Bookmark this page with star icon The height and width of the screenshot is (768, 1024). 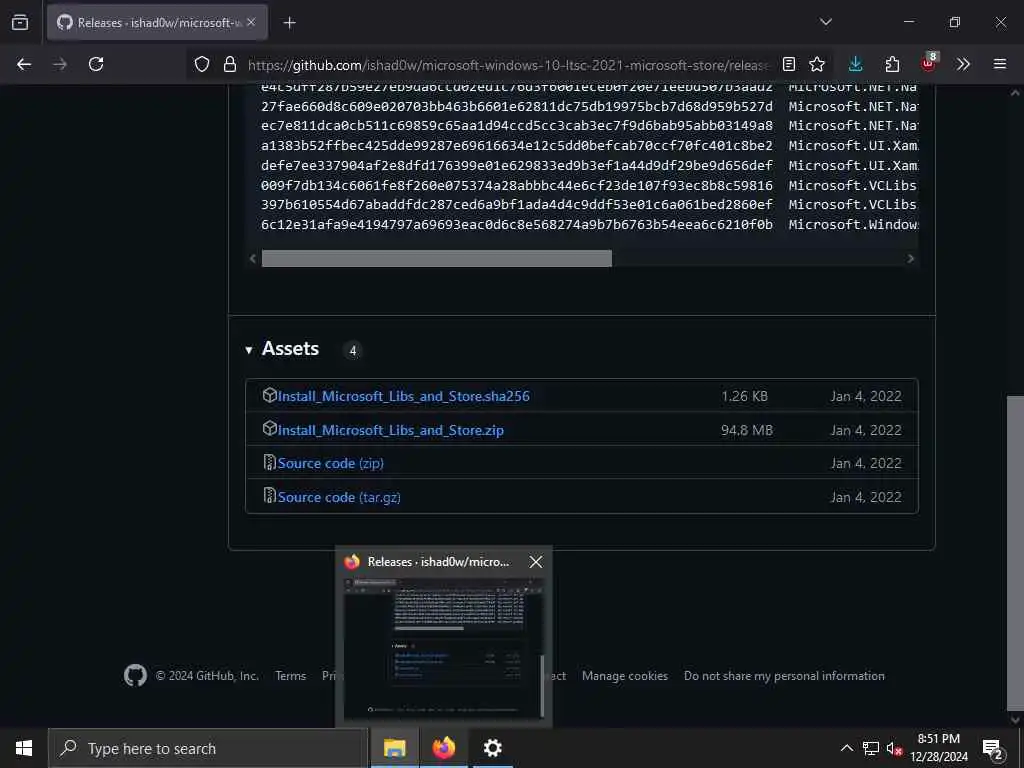816,64
